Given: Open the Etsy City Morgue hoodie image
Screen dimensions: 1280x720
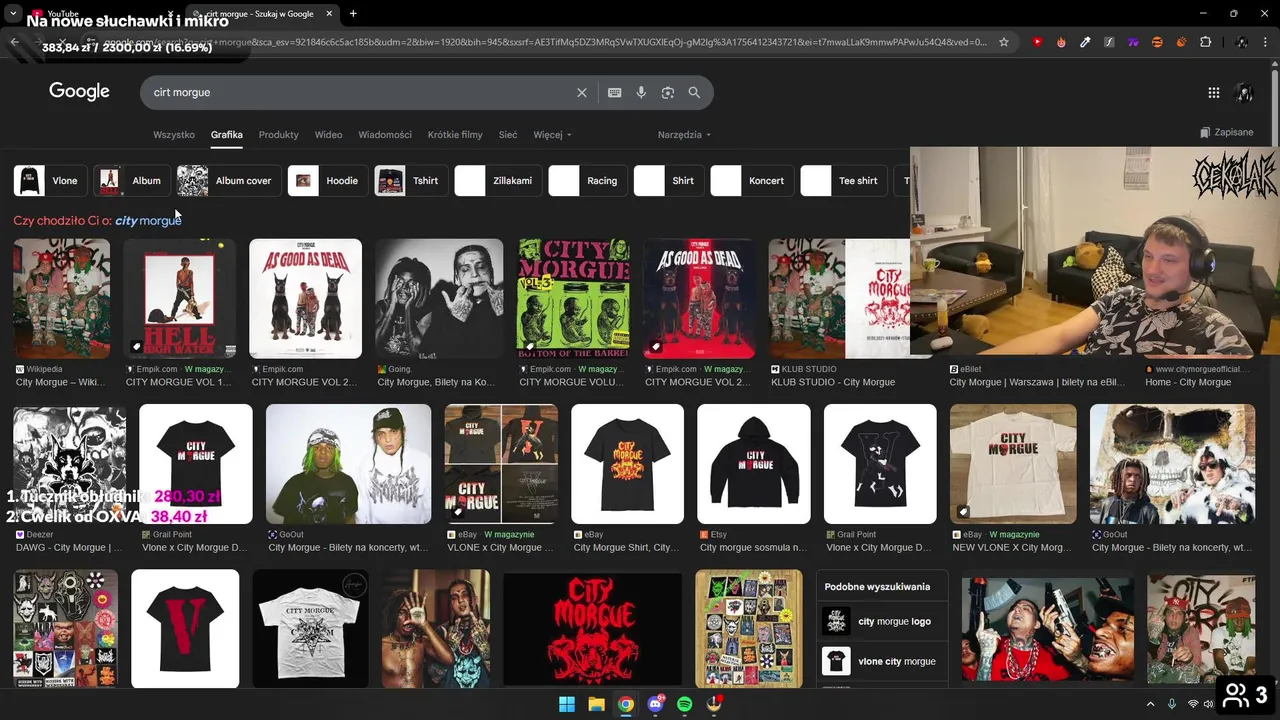Looking at the screenshot, I should coord(753,464).
